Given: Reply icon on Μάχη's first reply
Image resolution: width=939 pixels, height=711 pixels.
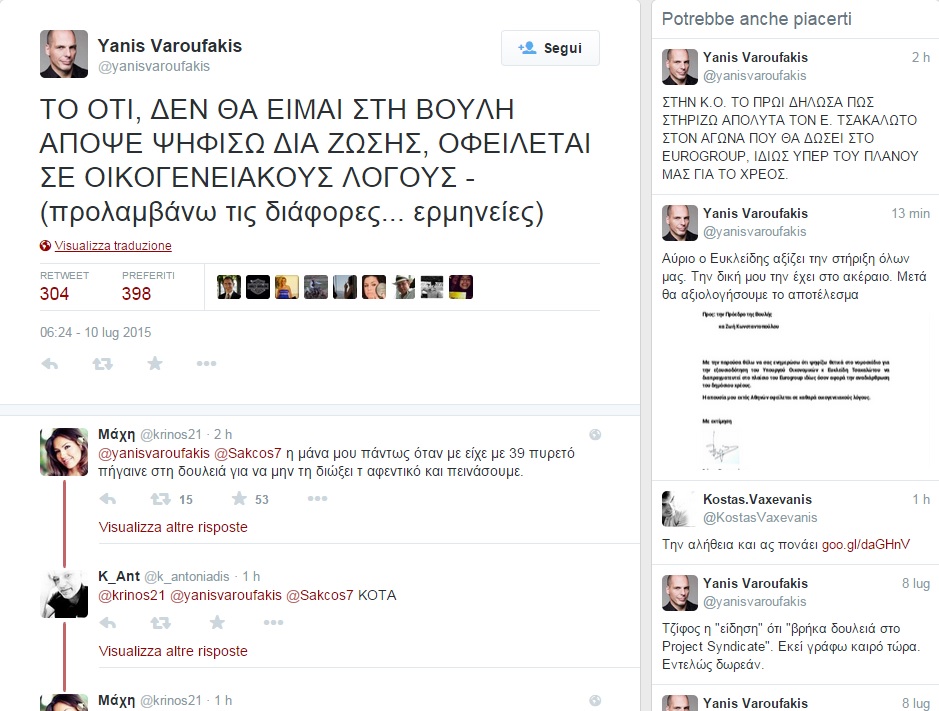Looking at the screenshot, I should coord(108,499).
